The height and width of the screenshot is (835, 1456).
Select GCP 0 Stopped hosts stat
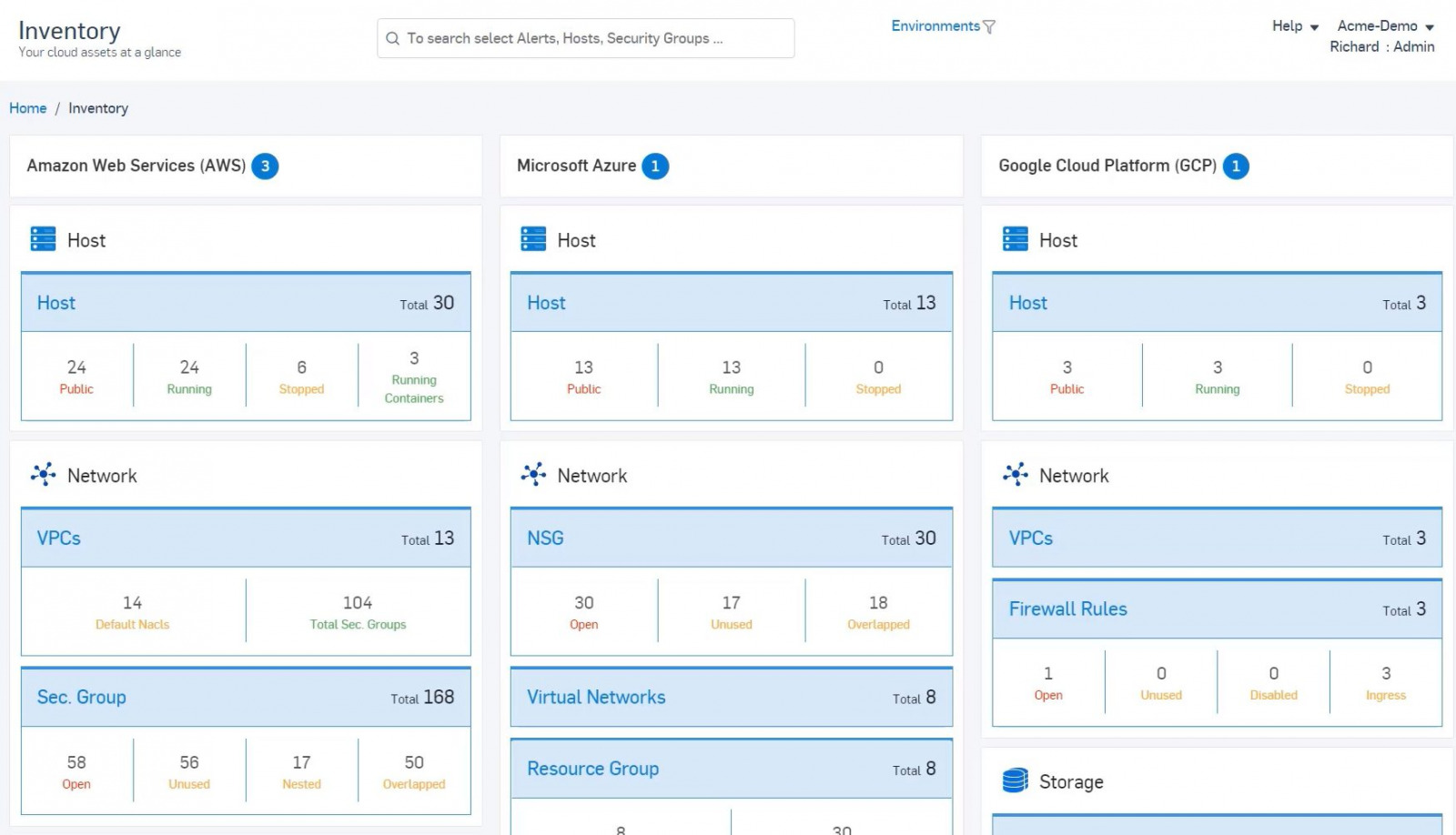tap(1367, 377)
